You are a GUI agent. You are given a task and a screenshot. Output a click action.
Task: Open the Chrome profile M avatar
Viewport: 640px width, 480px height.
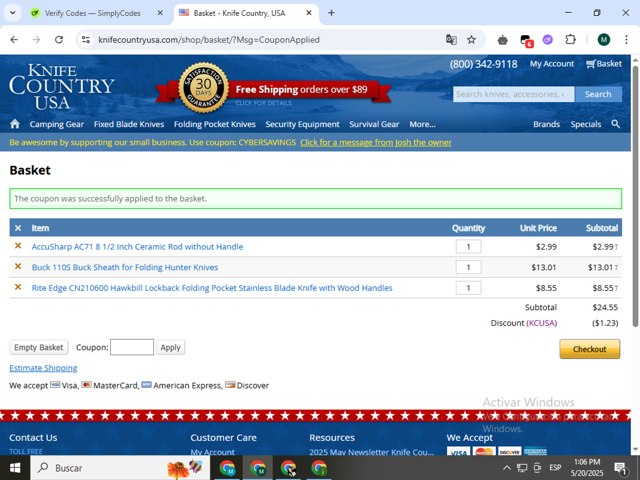pyautogui.click(x=604, y=40)
